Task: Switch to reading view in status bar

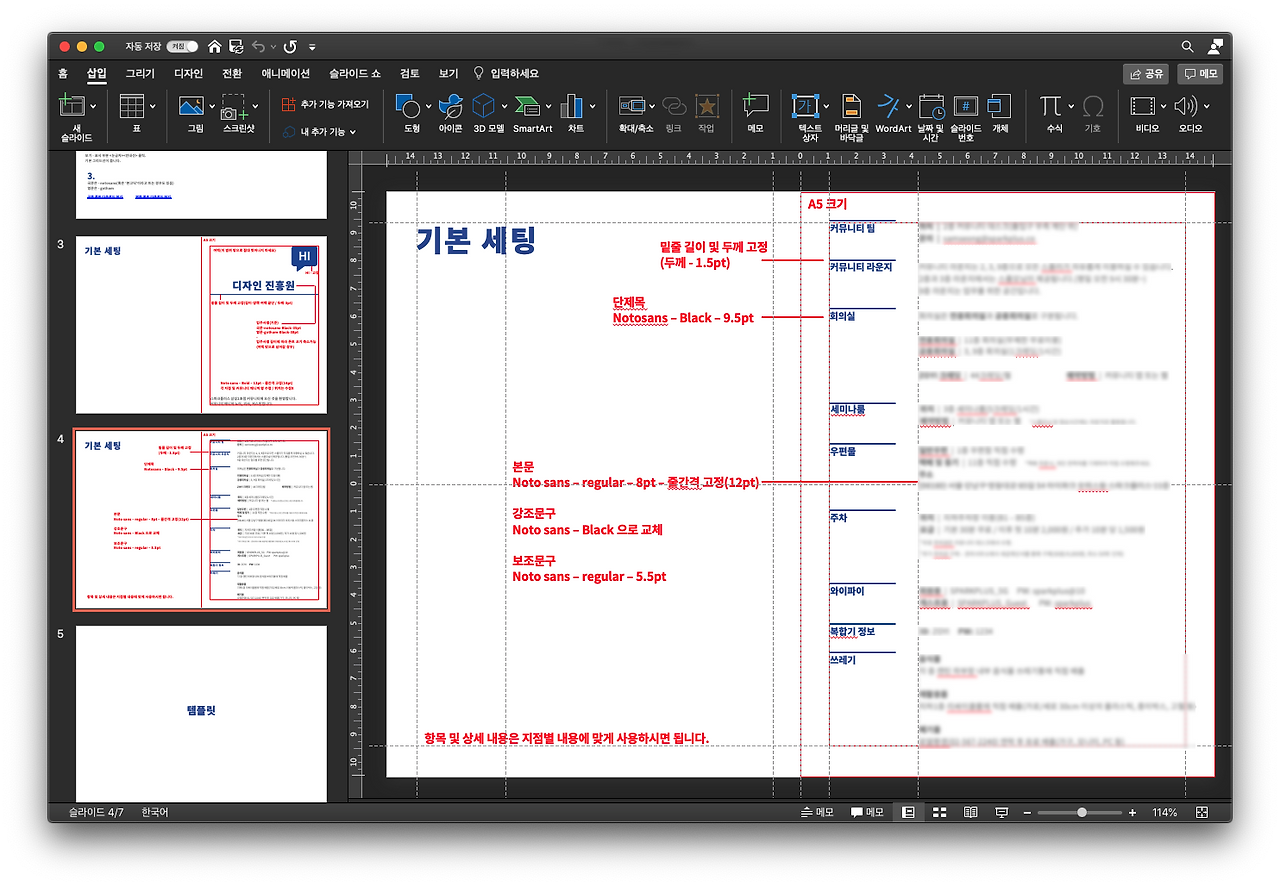Action: click(x=970, y=812)
